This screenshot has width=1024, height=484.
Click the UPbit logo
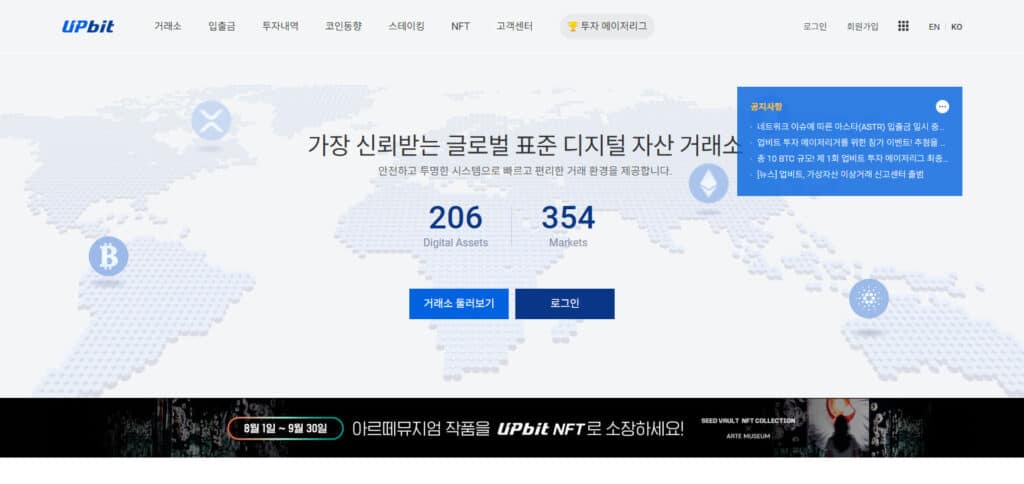pos(88,27)
